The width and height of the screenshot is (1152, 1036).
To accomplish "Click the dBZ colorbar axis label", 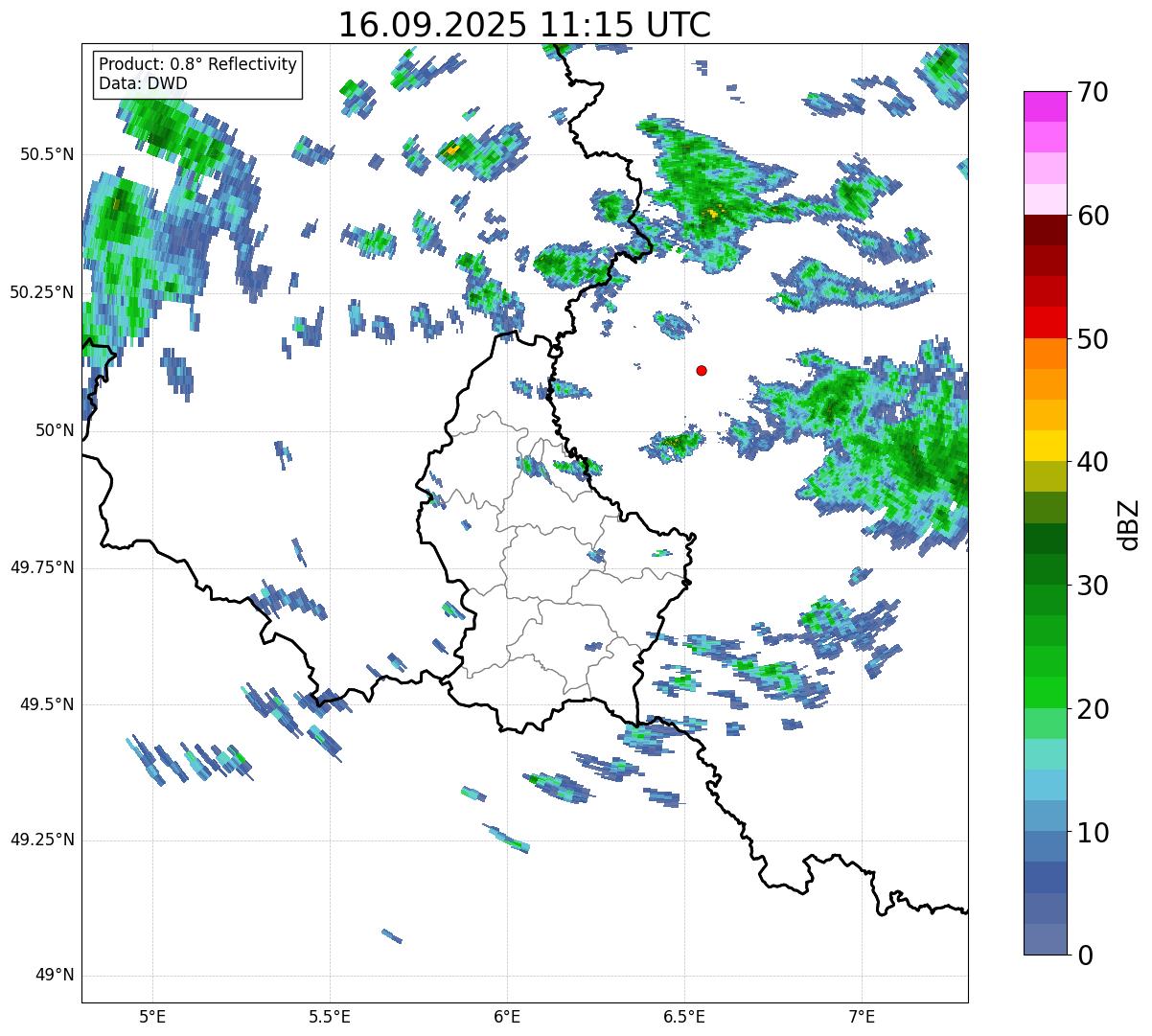I will [1128, 524].
